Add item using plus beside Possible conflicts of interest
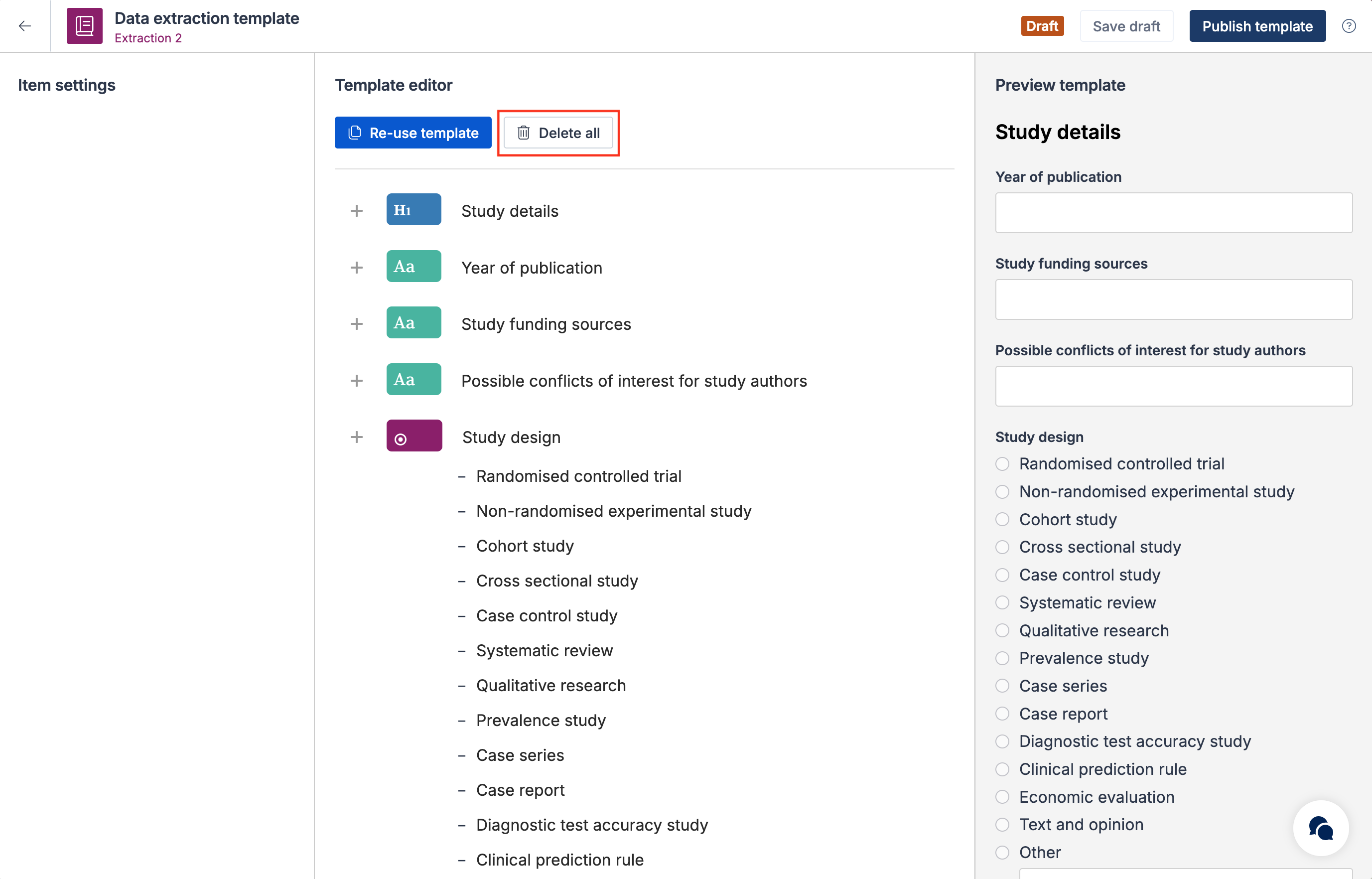The image size is (1372, 879). pos(357,381)
